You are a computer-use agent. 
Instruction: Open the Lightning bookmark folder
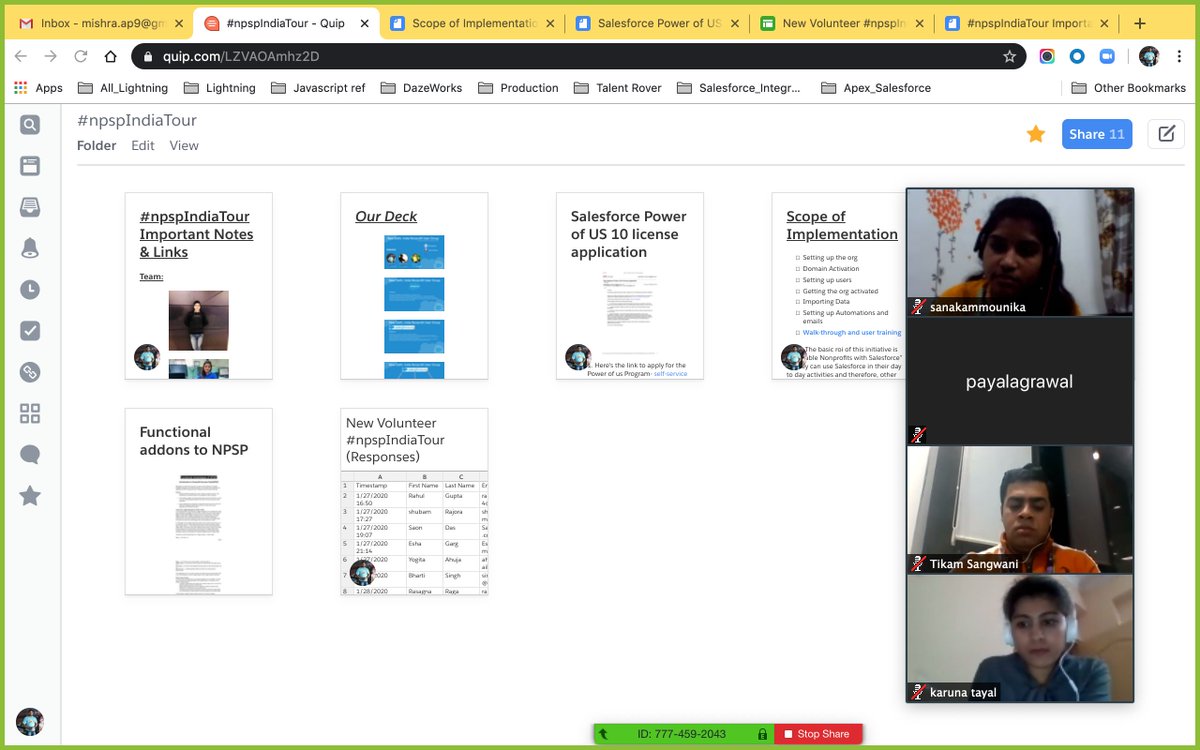tap(219, 88)
